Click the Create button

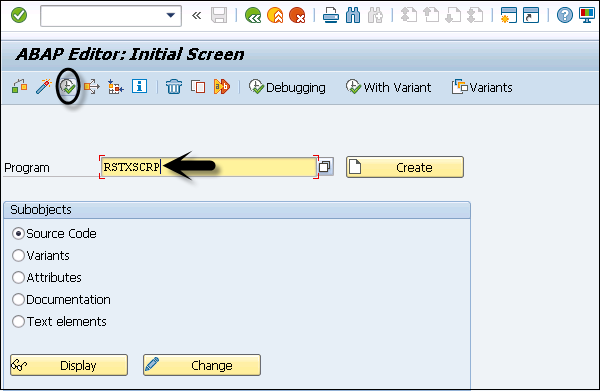(x=405, y=167)
